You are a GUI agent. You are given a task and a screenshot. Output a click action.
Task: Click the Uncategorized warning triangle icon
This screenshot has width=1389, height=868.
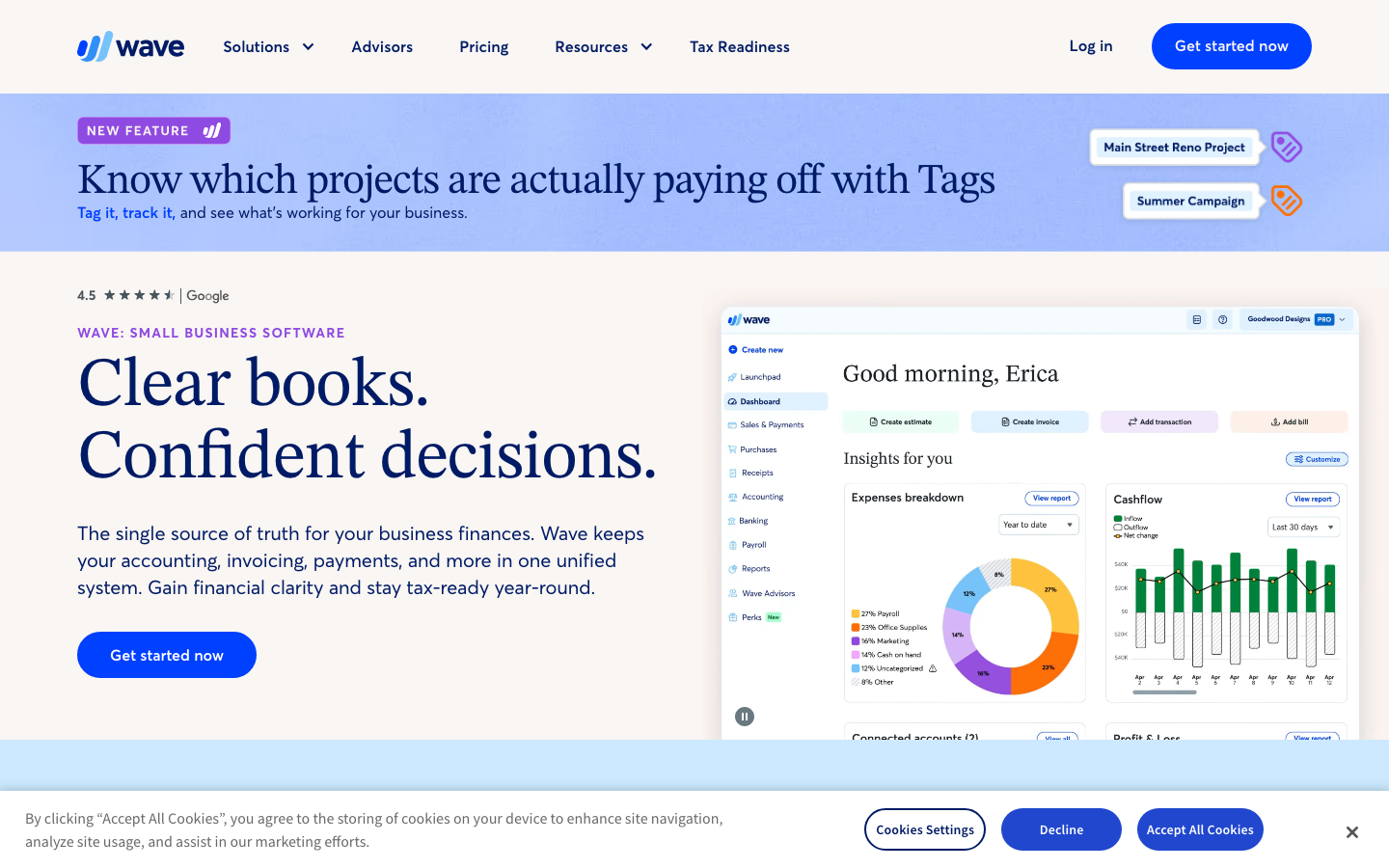(x=933, y=667)
